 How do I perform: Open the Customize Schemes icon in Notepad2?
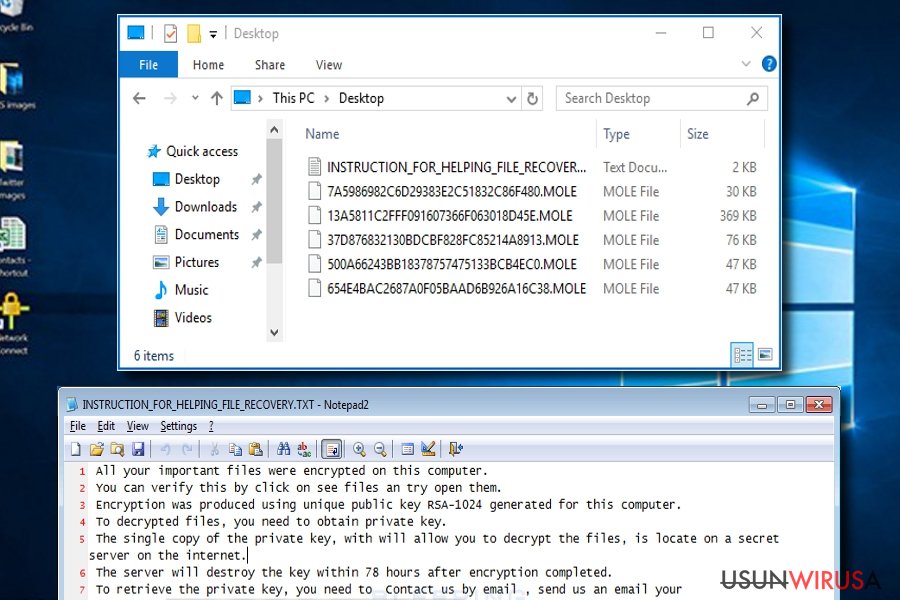click(428, 449)
